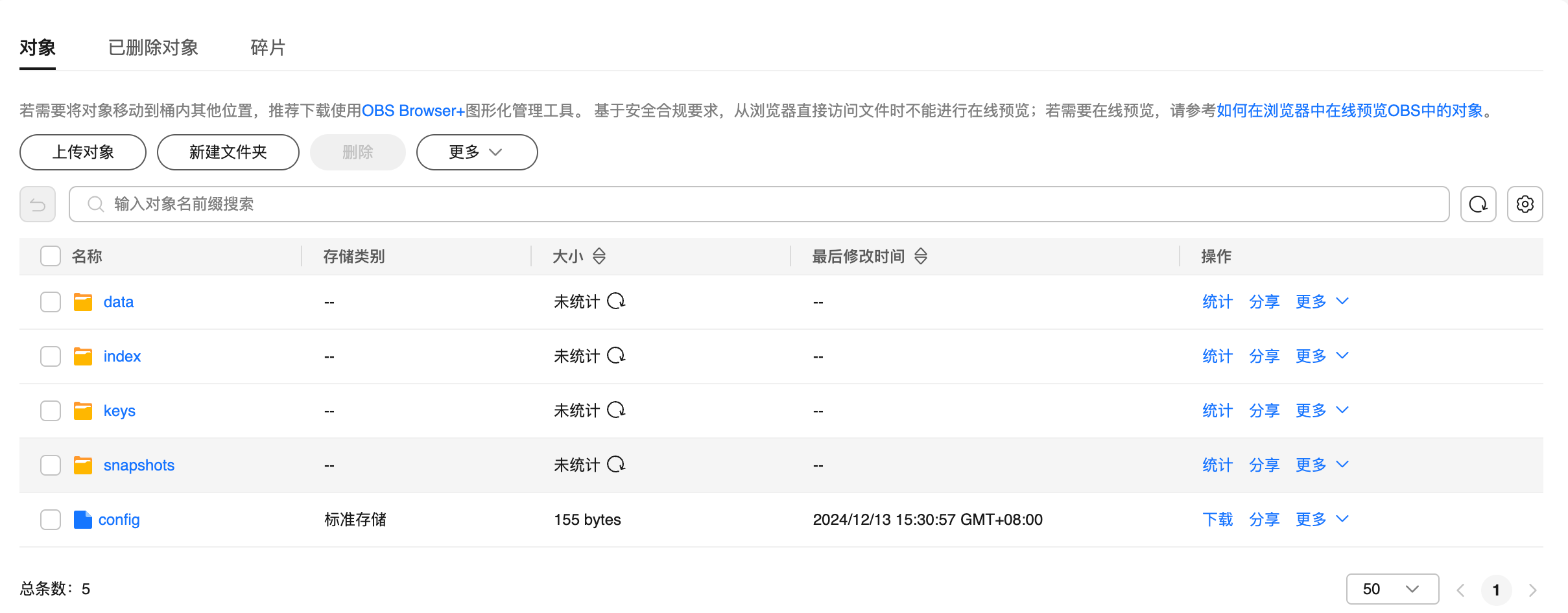This screenshot has width=1568, height=613.
Task: Open the OBS Browser+ link
Action: click(413, 111)
